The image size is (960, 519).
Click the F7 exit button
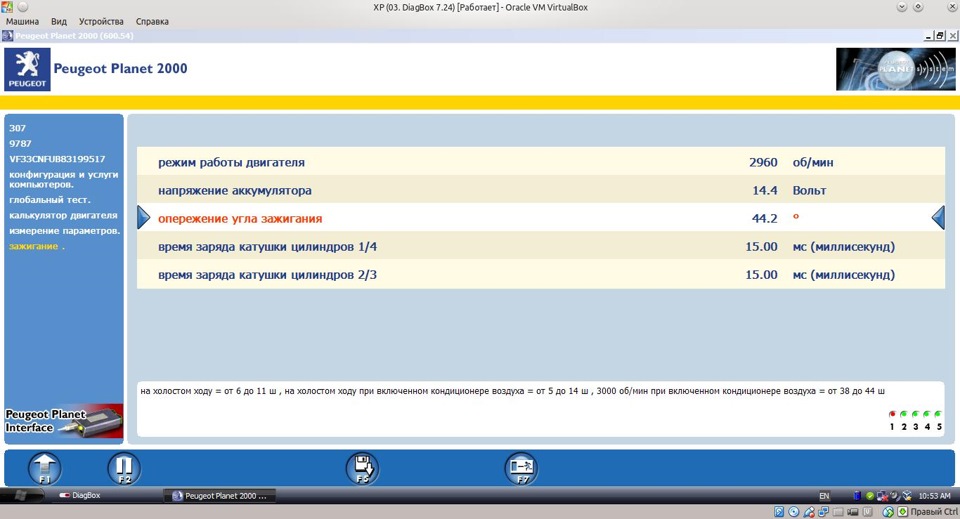[521, 469]
